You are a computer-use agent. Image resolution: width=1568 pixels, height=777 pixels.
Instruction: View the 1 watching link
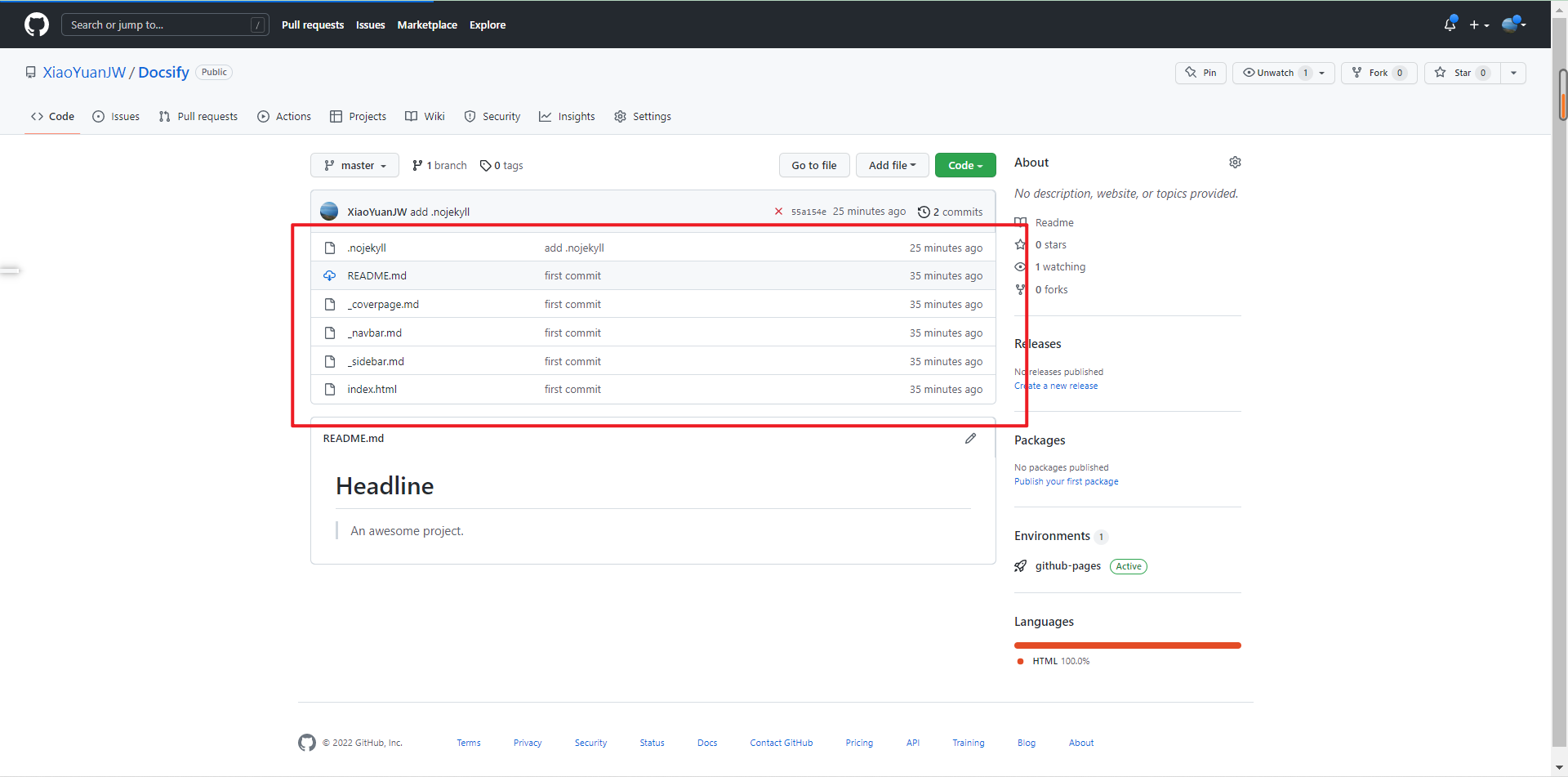coord(1050,267)
